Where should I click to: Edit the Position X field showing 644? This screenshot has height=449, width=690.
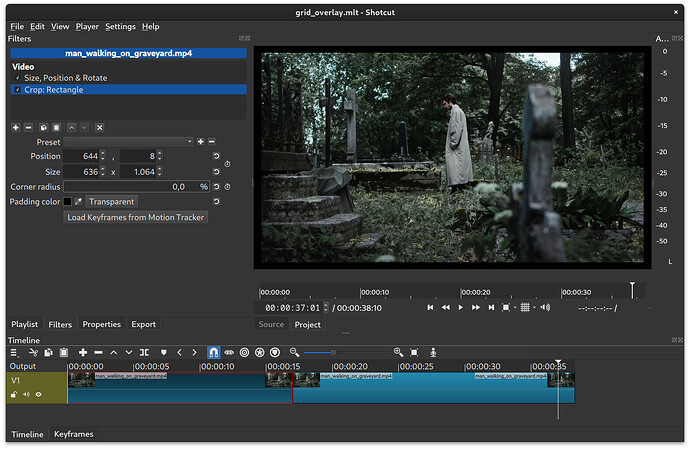pyautogui.click(x=81, y=156)
